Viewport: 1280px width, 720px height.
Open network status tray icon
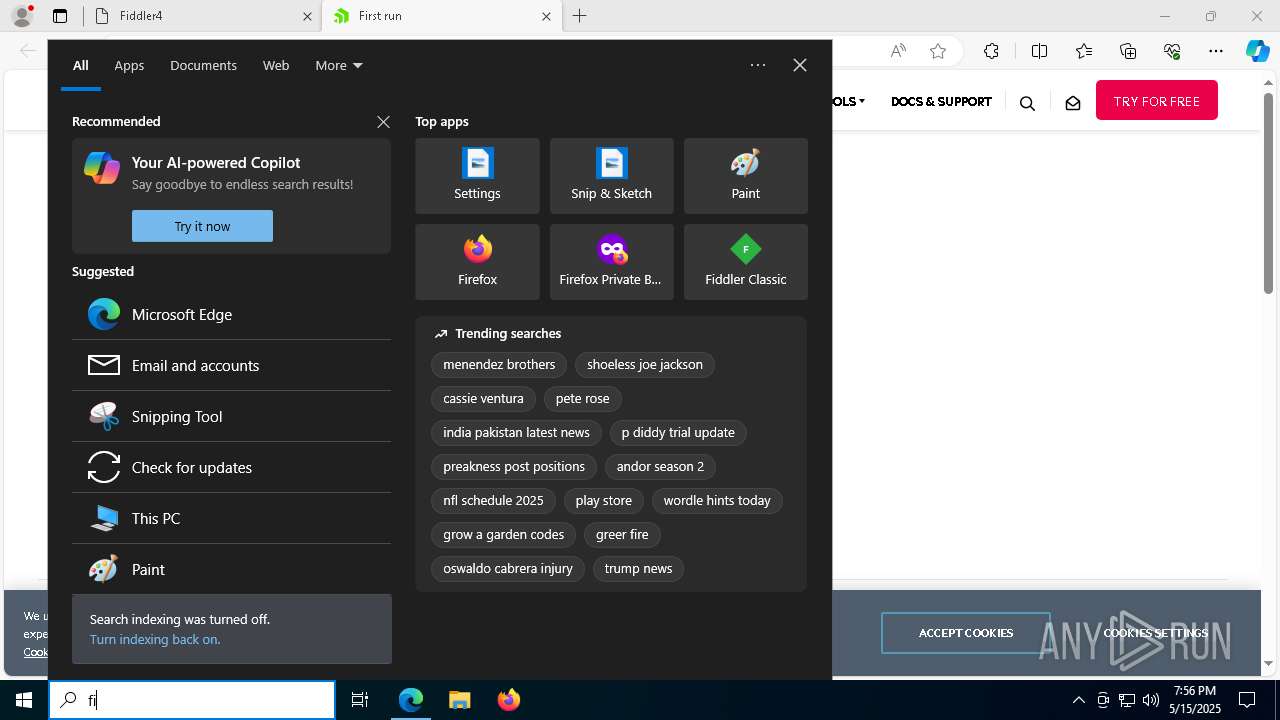[x=1127, y=700]
